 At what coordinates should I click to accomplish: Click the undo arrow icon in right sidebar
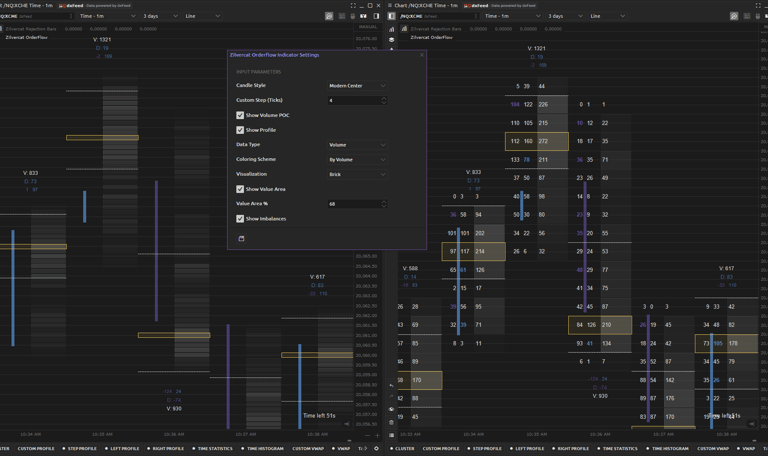click(392, 386)
